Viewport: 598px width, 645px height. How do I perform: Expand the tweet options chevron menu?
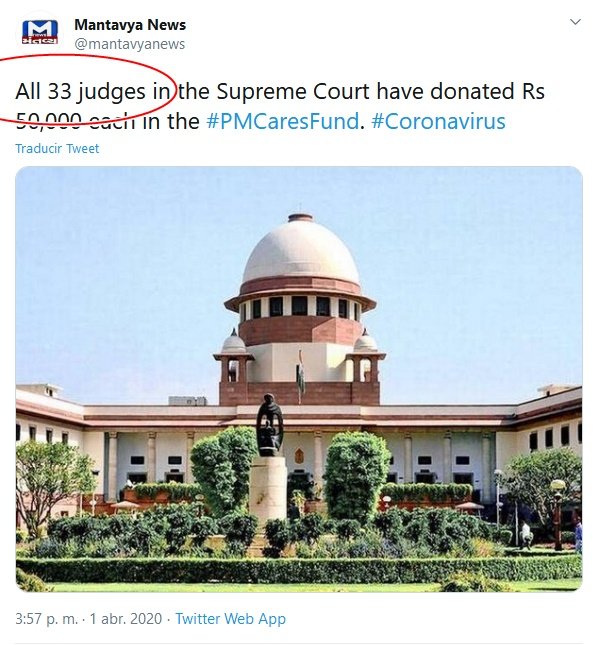coord(575,22)
